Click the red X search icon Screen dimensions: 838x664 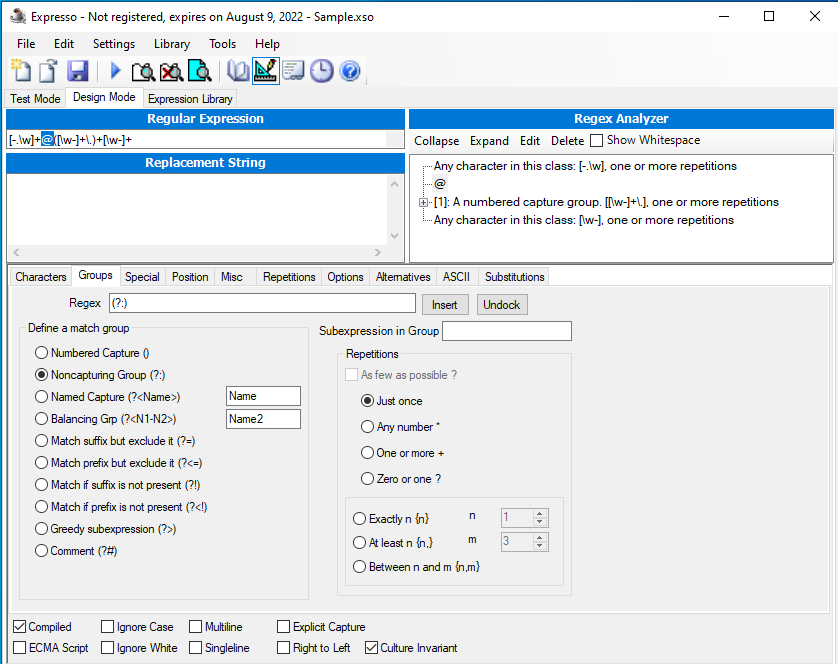point(170,70)
